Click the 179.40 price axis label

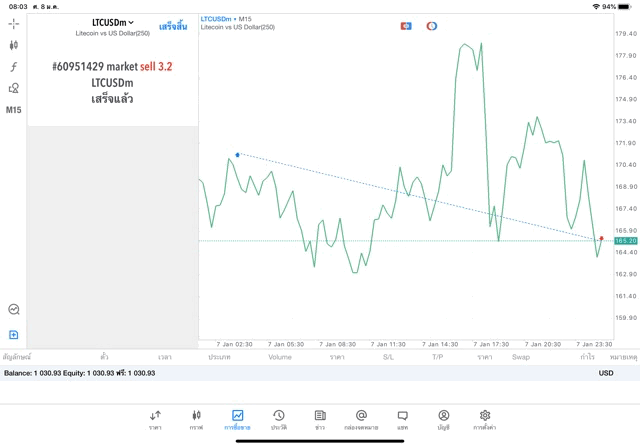pos(626,33)
